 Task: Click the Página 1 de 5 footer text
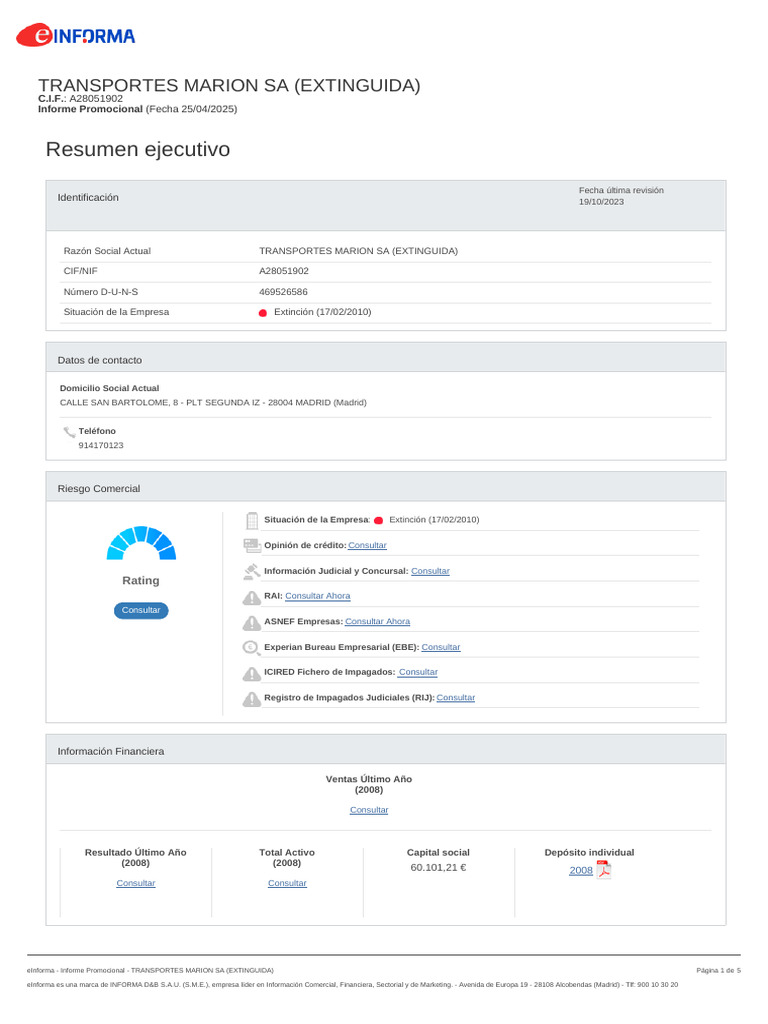(718, 970)
